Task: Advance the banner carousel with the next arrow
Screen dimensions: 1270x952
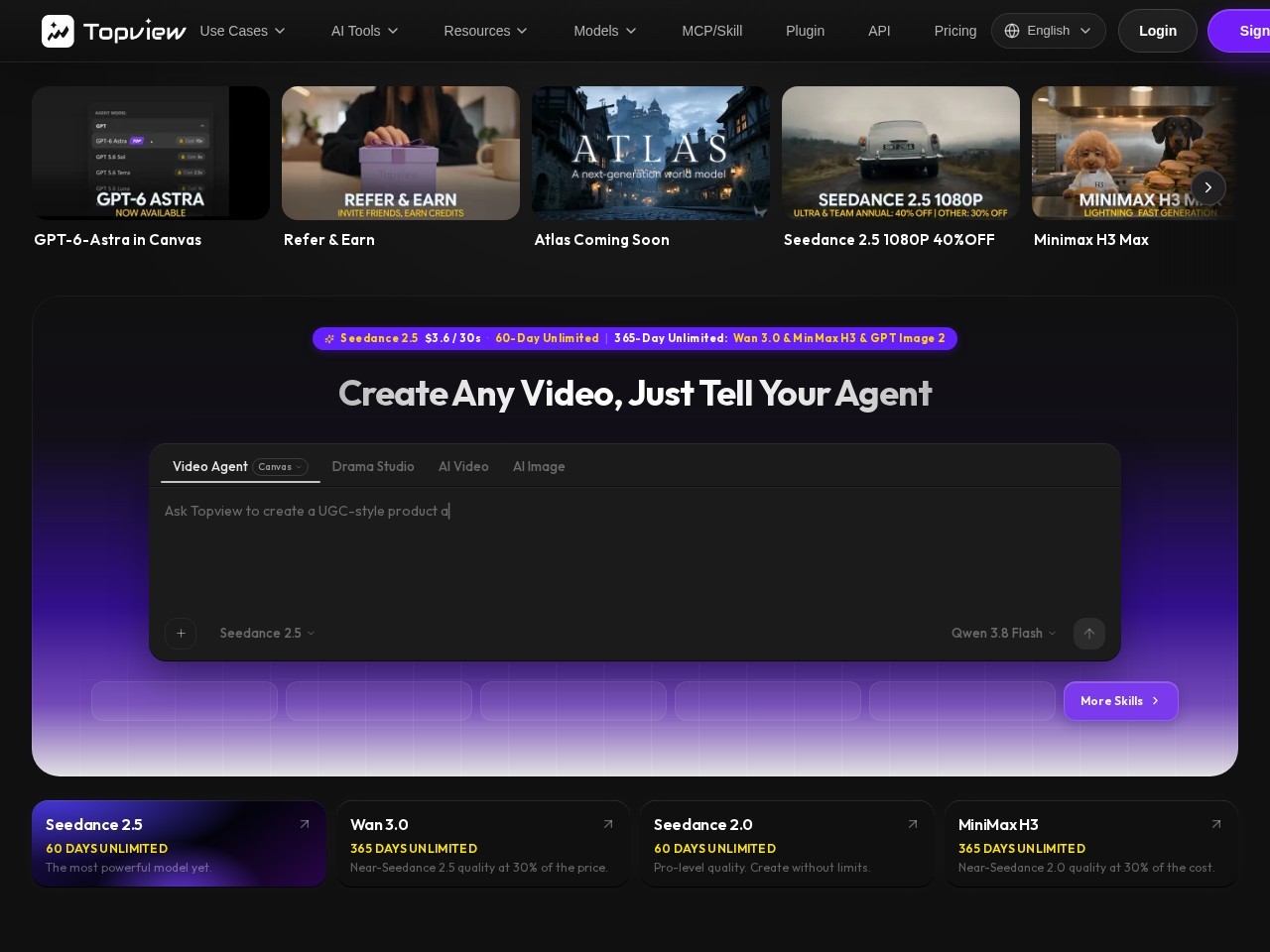Action: tap(1207, 187)
